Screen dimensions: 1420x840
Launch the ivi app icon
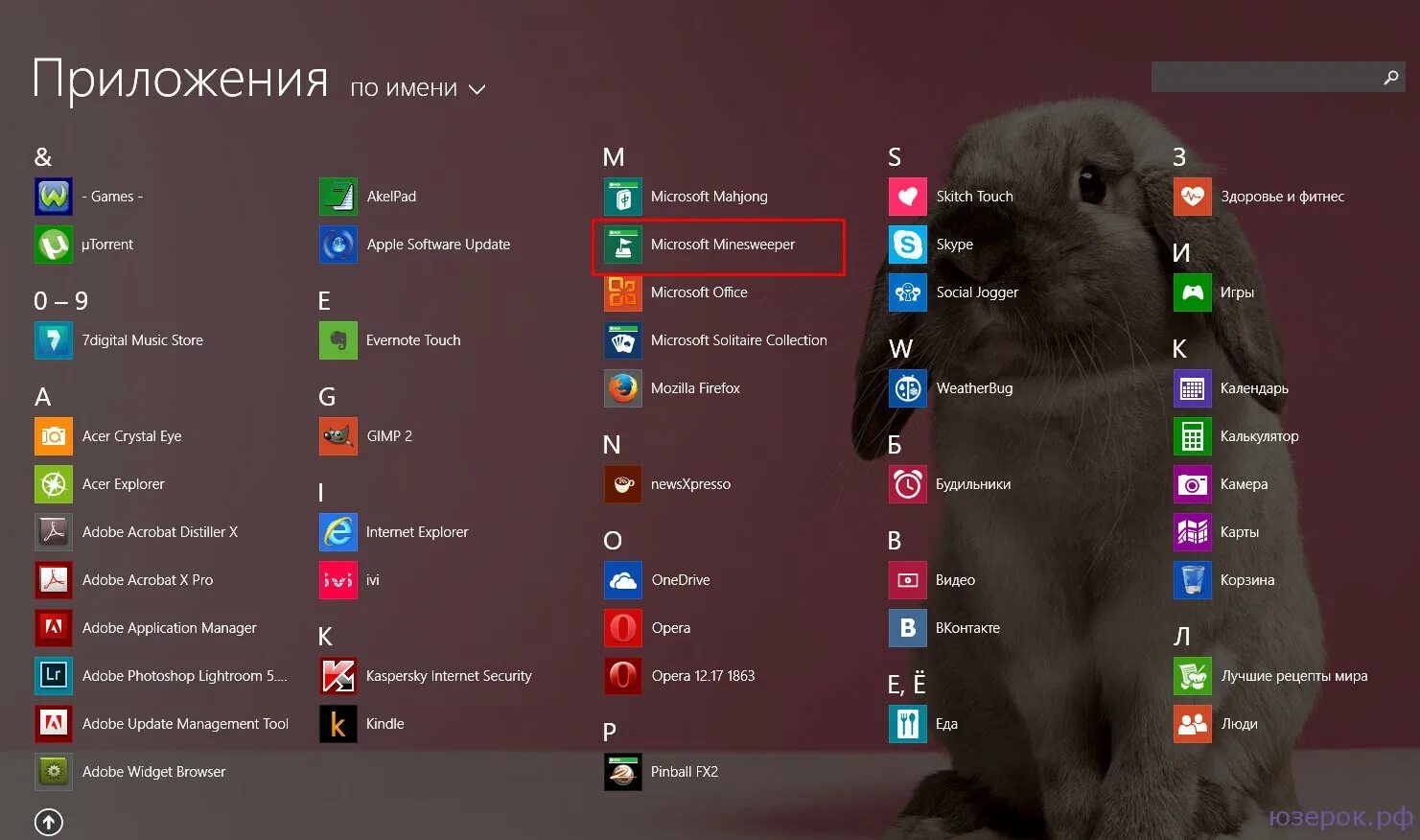pyautogui.click(x=338, y=580)
